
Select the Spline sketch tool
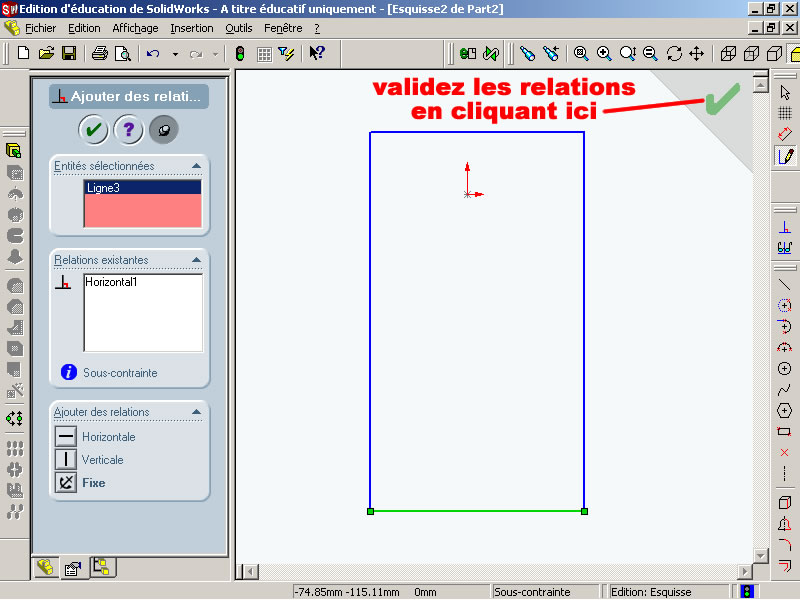point(784,390)
